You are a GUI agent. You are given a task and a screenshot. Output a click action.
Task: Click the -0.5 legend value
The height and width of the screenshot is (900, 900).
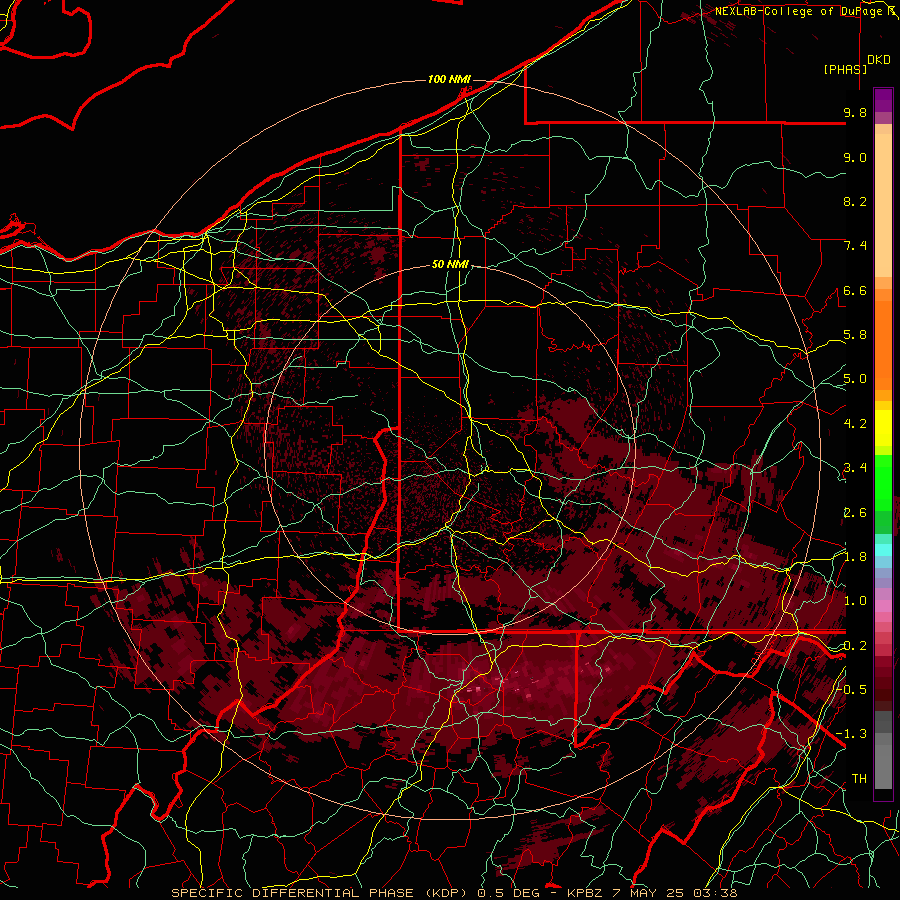852,690
